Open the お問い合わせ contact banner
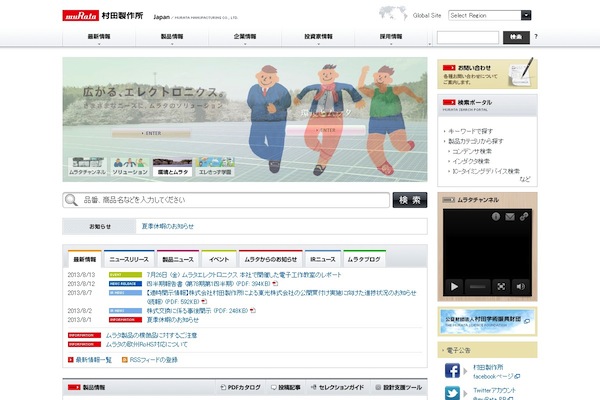The height and width of the screenshot is (400, 600). (487, 74)
